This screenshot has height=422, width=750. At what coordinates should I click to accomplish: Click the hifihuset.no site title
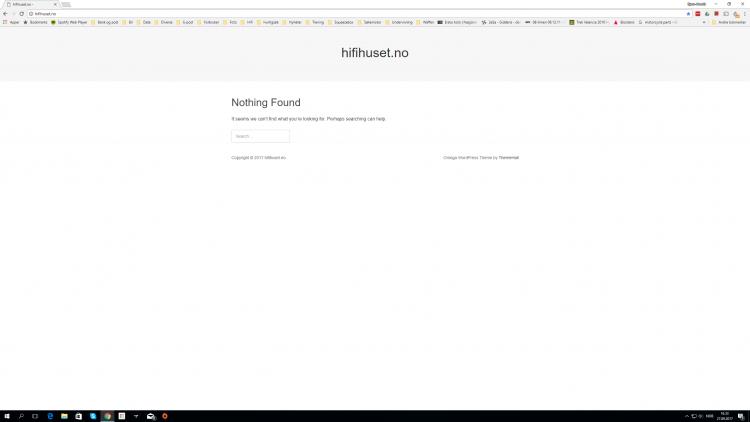coord(375,53)
